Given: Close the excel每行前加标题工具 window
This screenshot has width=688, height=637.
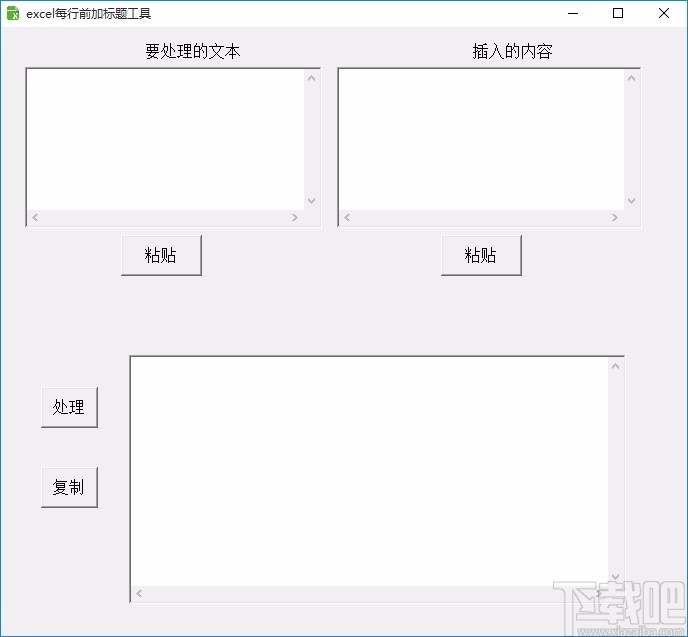Looking at the screenshot, I should (664, 14).
